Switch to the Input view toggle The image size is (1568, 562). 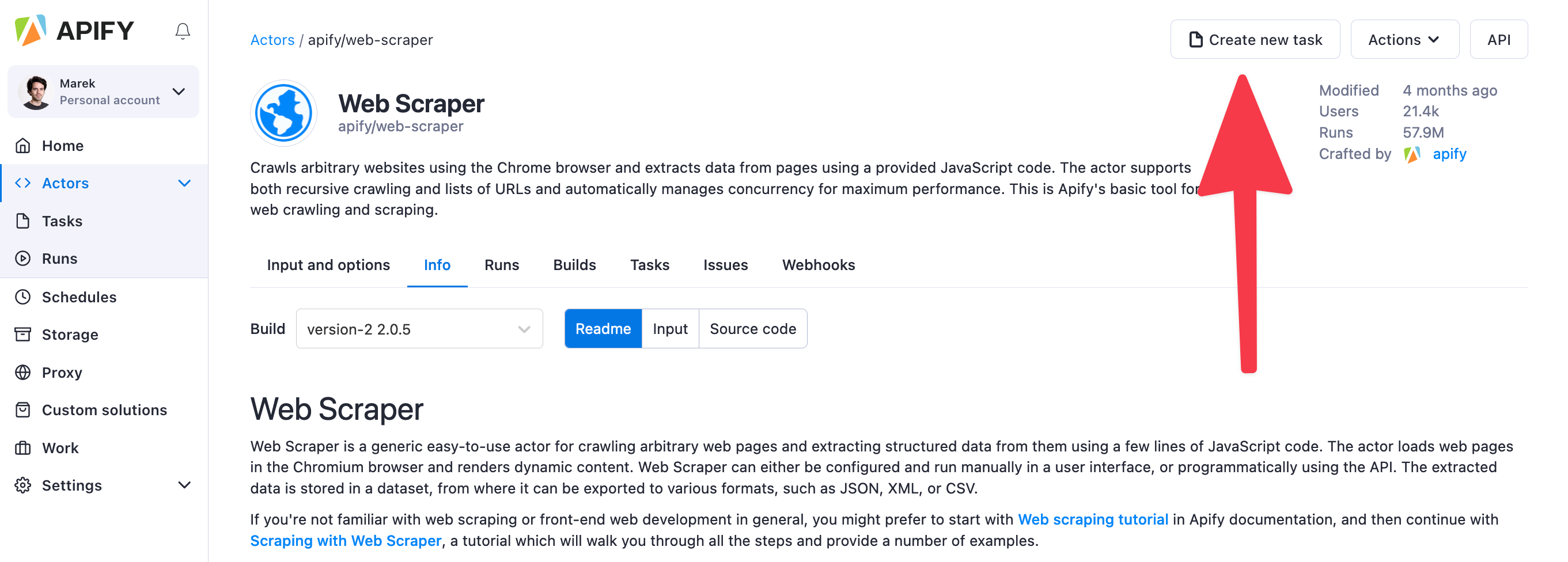coord(669,329)
